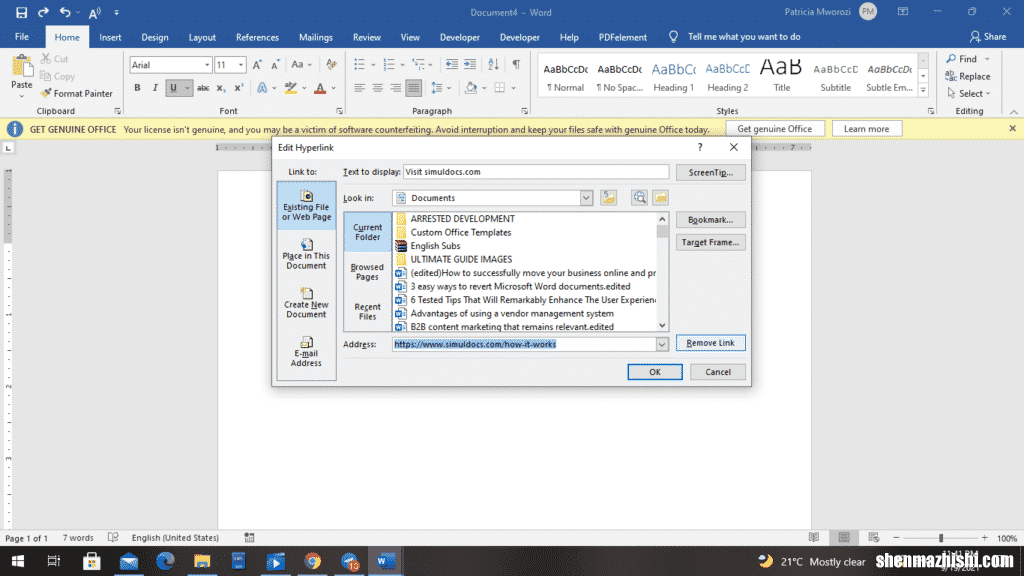Select E-mail Address link option
1024x576 pixels.
click(306, 352)
